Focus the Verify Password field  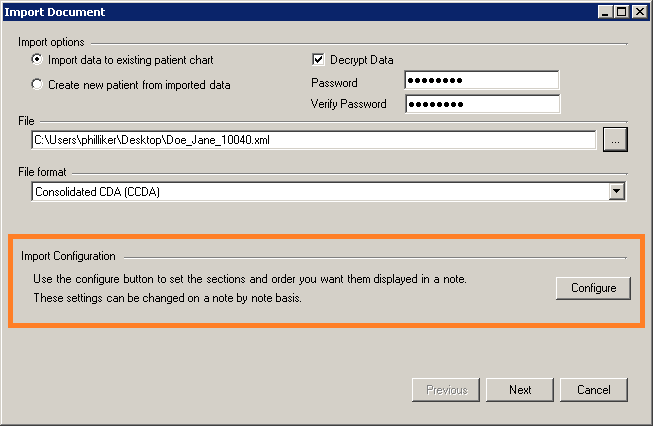(x=481, y=104)
